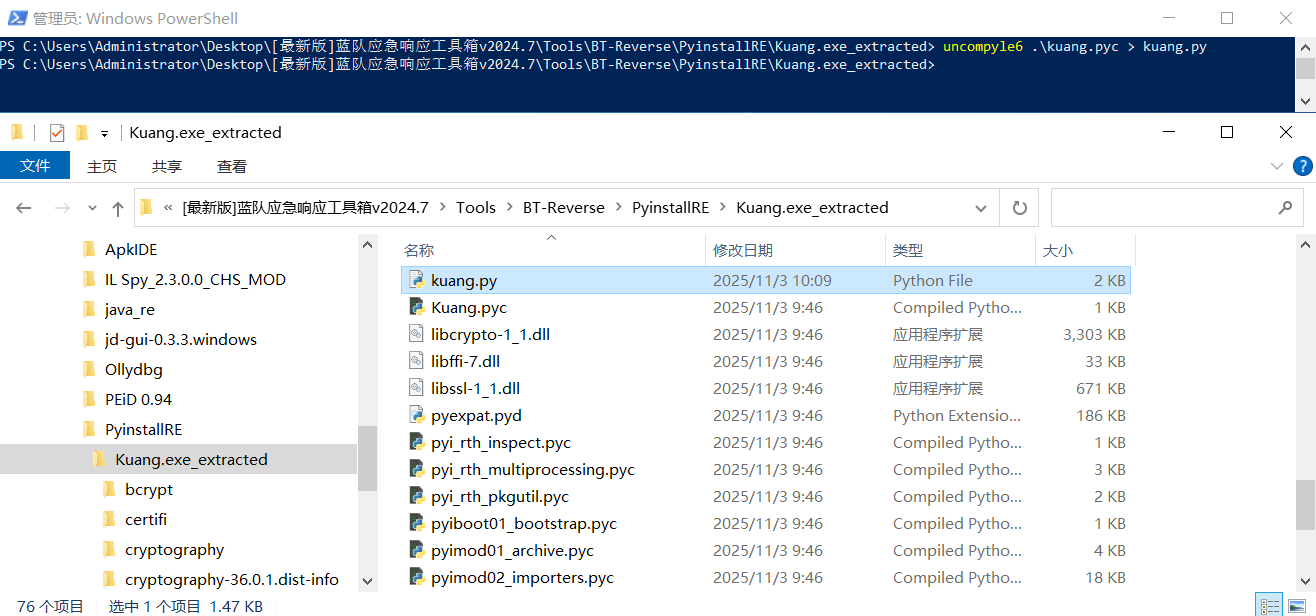This screenshot has height=616, width=1316.
Task: Navigate to Tools in breadcrumb path
Action: click(x=476, y=208)
